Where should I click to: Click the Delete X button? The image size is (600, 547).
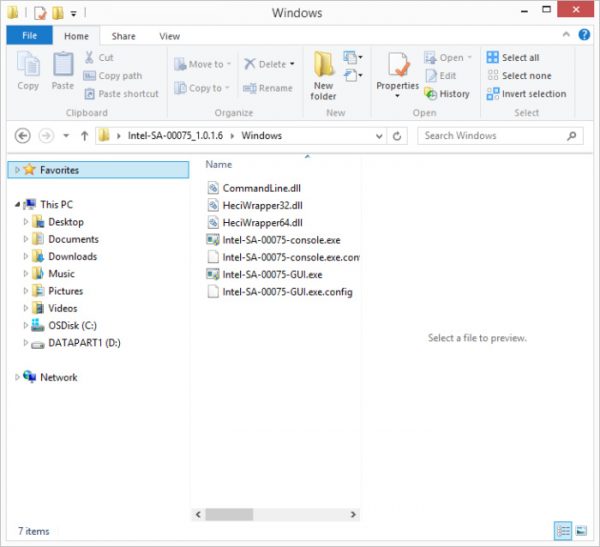tap(269, 64)
